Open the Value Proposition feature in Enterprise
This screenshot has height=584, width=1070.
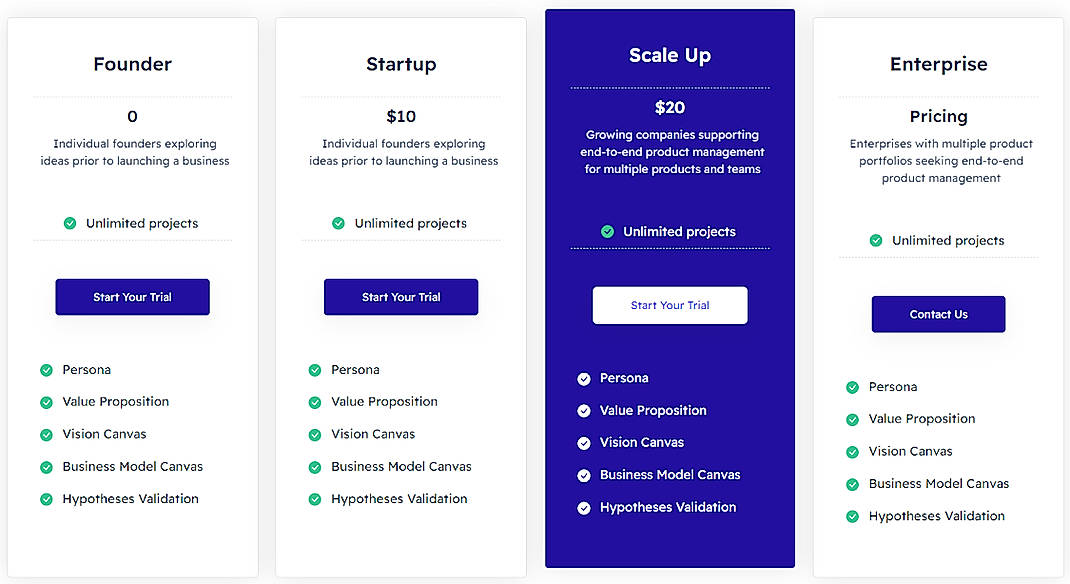pos(925,419)
